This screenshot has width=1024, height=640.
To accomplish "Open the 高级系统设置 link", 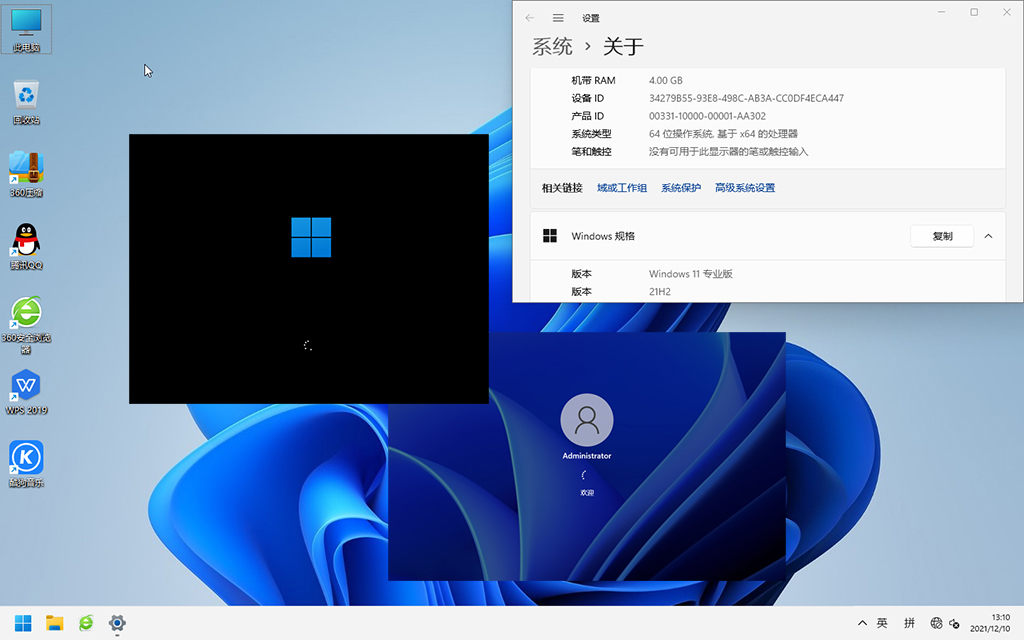I will pos(744,188).
